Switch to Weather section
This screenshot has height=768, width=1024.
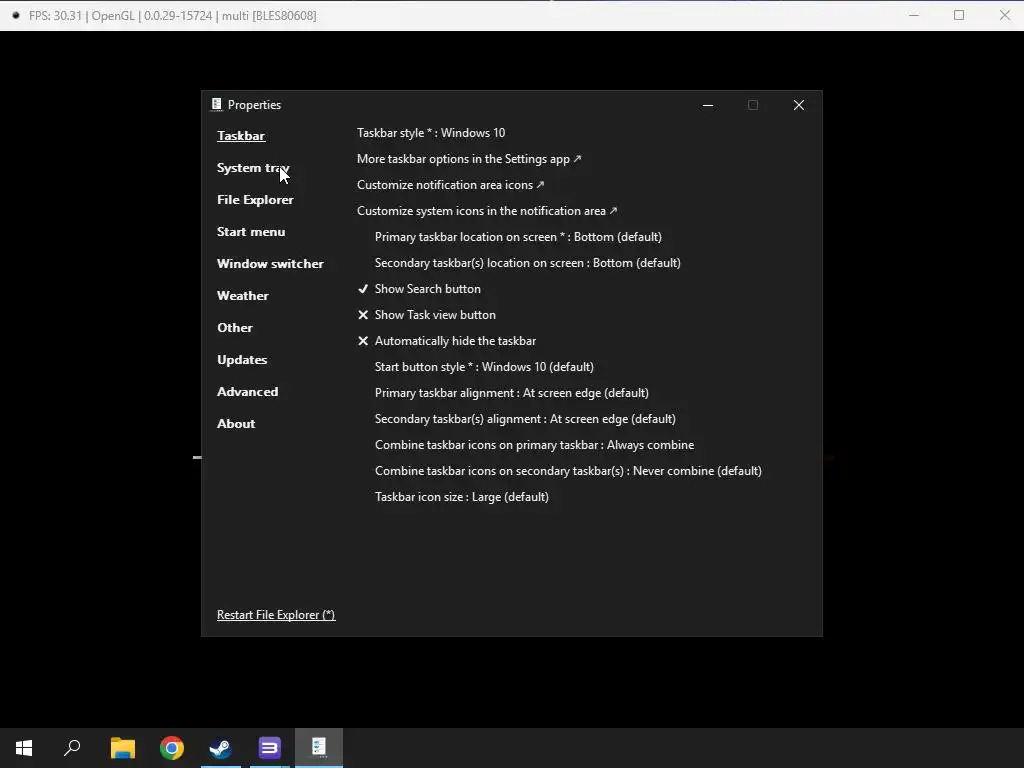coord(243,296)
